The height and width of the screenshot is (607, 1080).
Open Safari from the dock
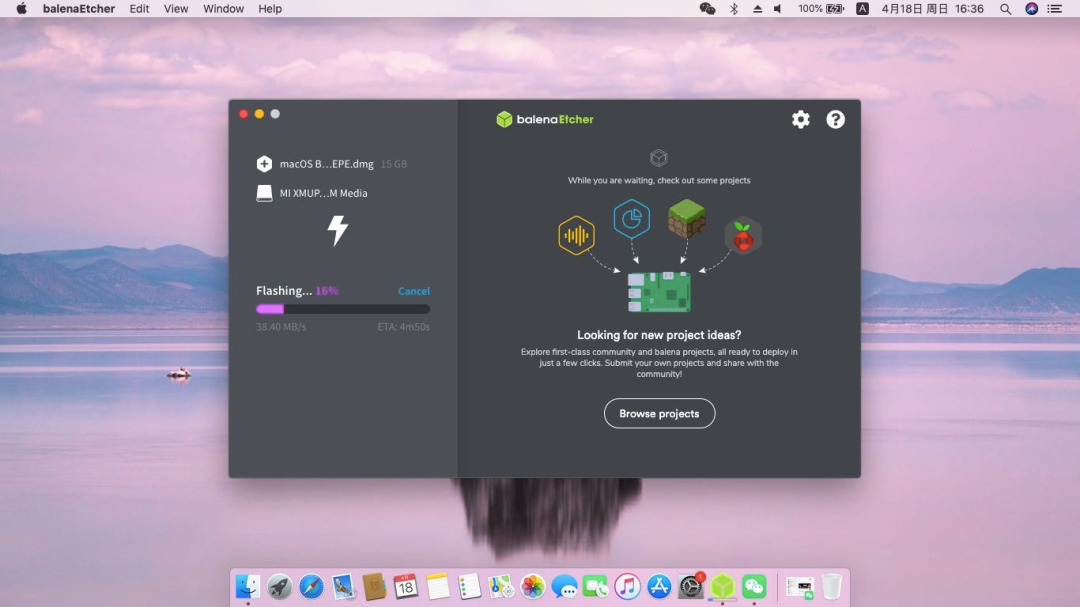pos(311,586)
